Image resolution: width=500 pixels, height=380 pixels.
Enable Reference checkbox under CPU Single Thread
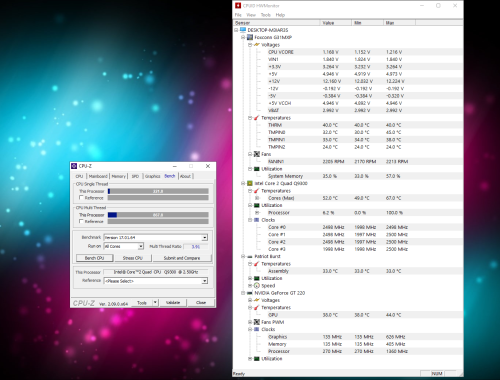(81, 198)
